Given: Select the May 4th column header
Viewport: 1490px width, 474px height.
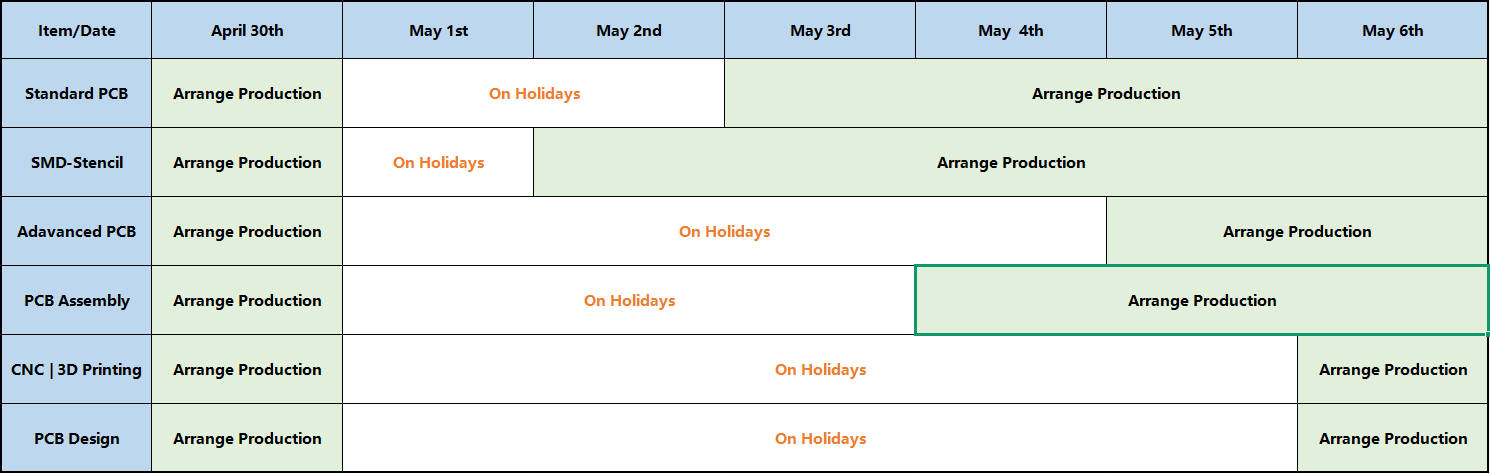Looking at the screenshot, I should (x=1011, y=30).
